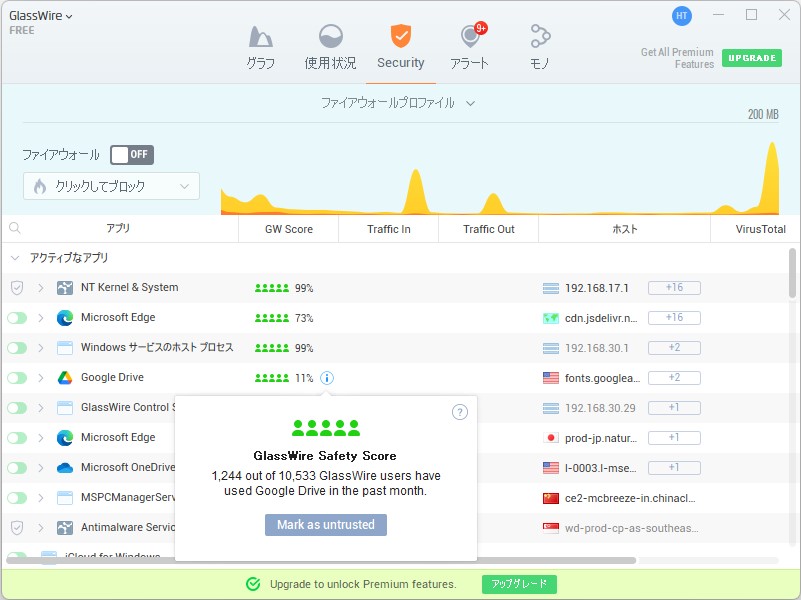The width and height of the screenshot is (801, 600).
Task: Click the Windows サービスのホスト プロセス icon
Action: (65, 348)
